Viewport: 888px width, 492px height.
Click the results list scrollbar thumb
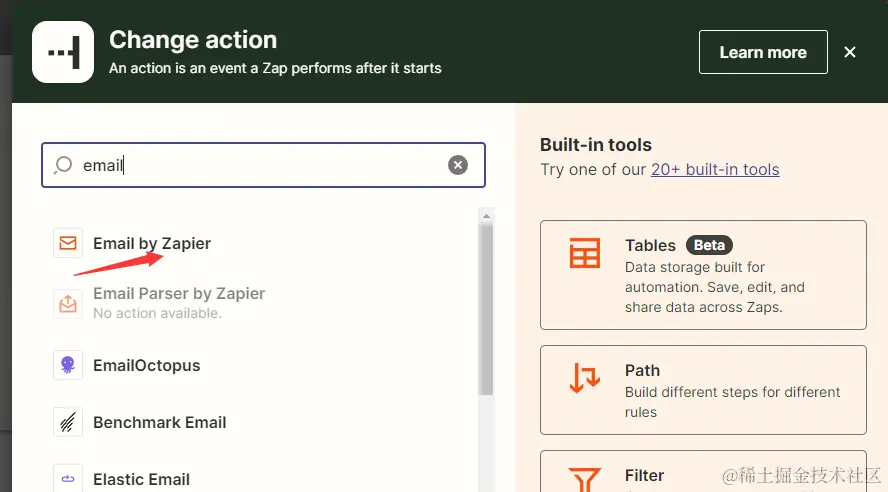486,309
